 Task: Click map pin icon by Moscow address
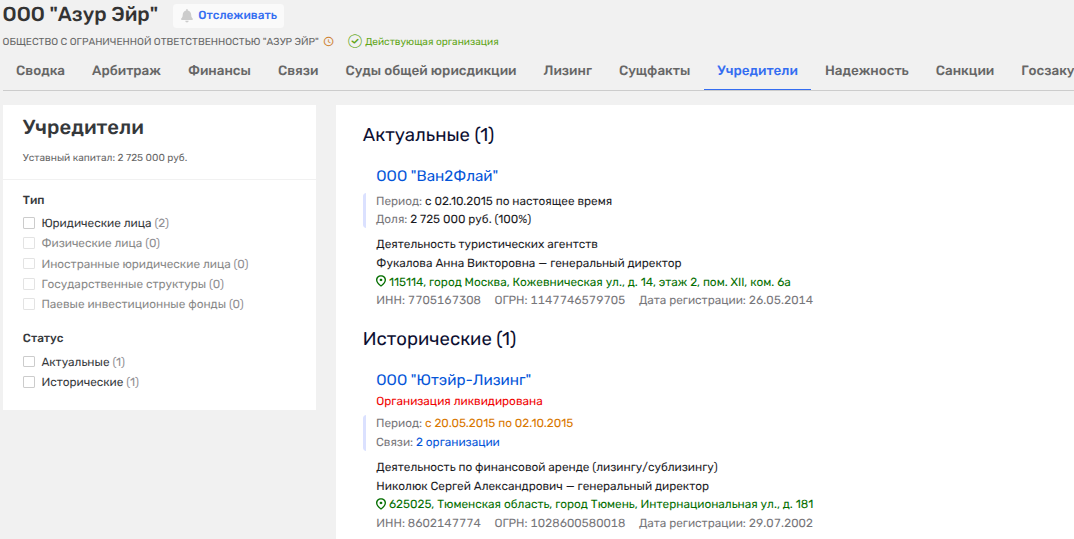[381, 282]
